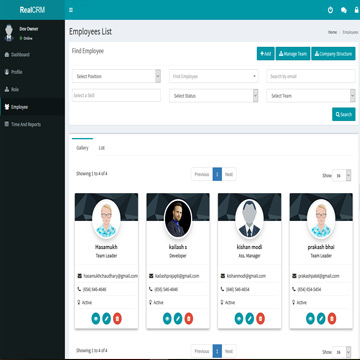Open Time And Reports in sidebar
Screen dimensions: 360x360
[32, 124]
